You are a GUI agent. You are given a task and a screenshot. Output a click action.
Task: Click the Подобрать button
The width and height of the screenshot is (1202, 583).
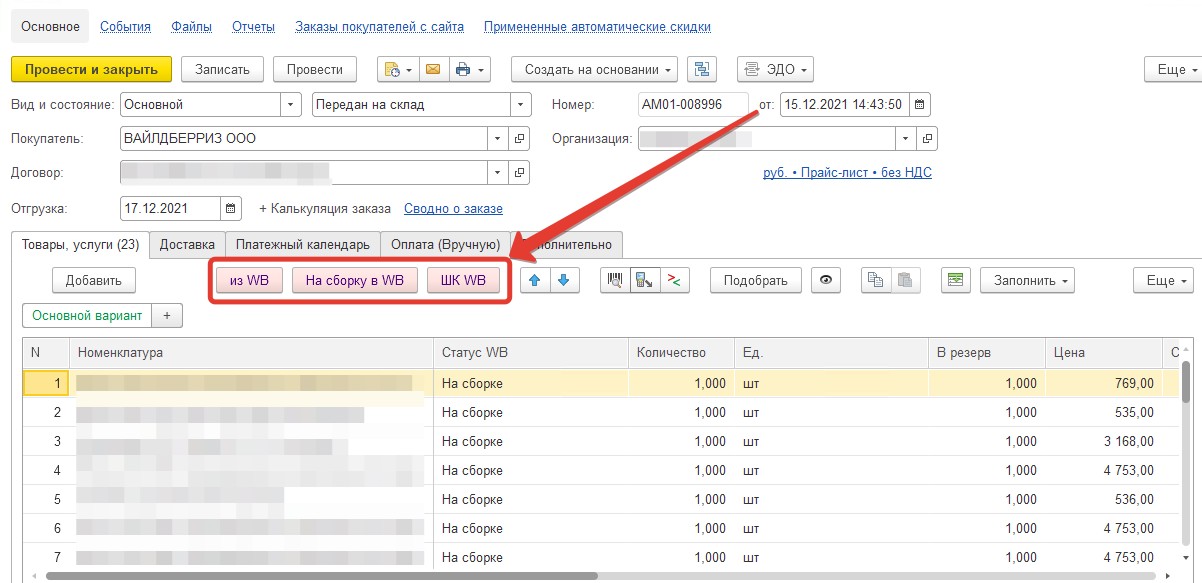point(756,280)
